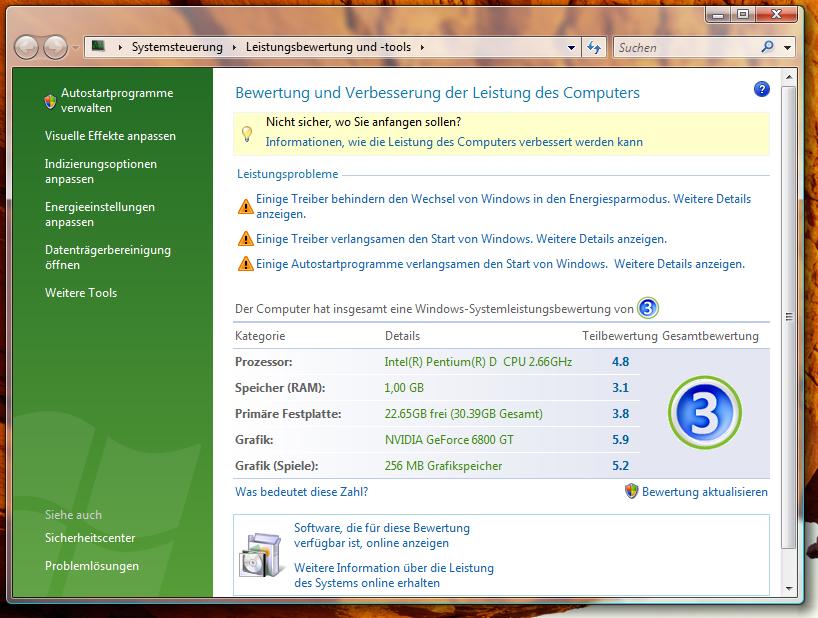This screenshot has height=618, width=818.
Task: Click warning icon for Energiesparmodus driver issue
Action: [245, 207]
